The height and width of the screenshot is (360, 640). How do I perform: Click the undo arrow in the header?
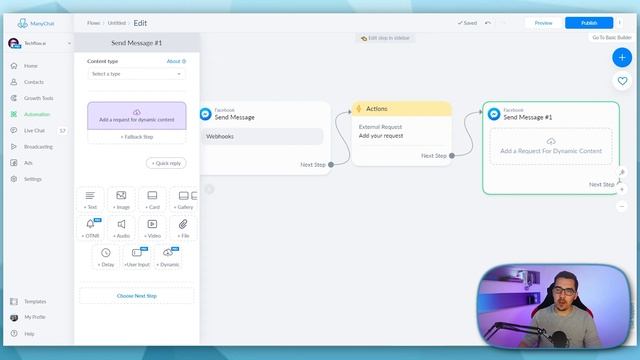tap(488, 23)
